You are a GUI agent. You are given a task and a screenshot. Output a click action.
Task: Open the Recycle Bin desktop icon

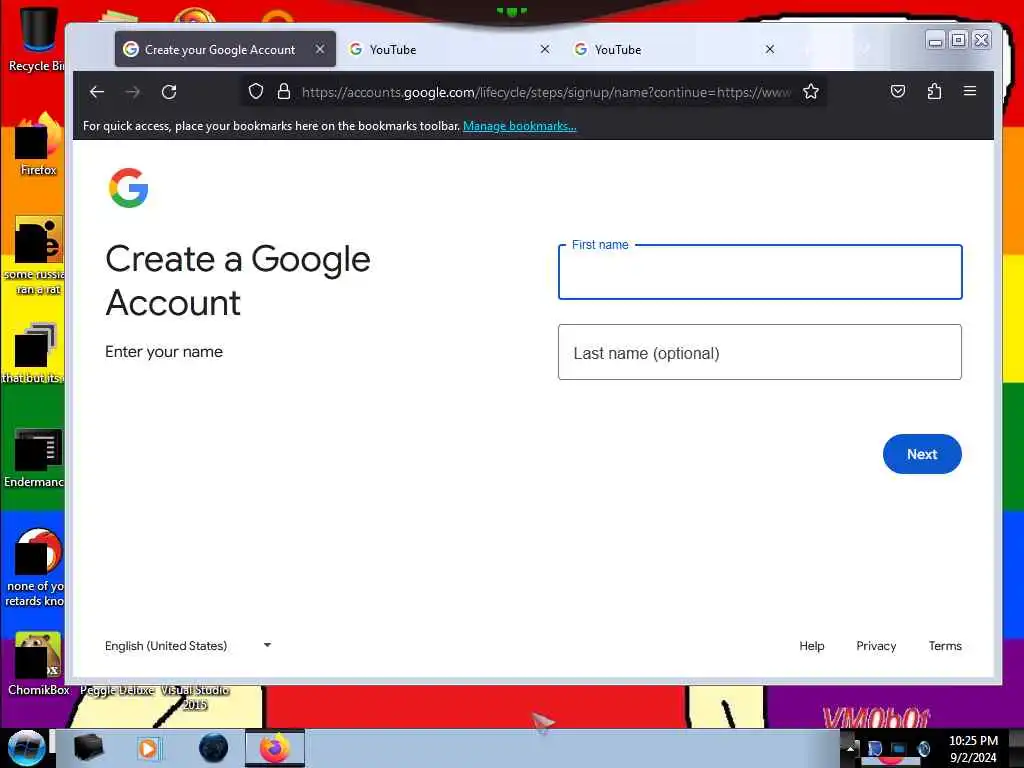(37, 39)
